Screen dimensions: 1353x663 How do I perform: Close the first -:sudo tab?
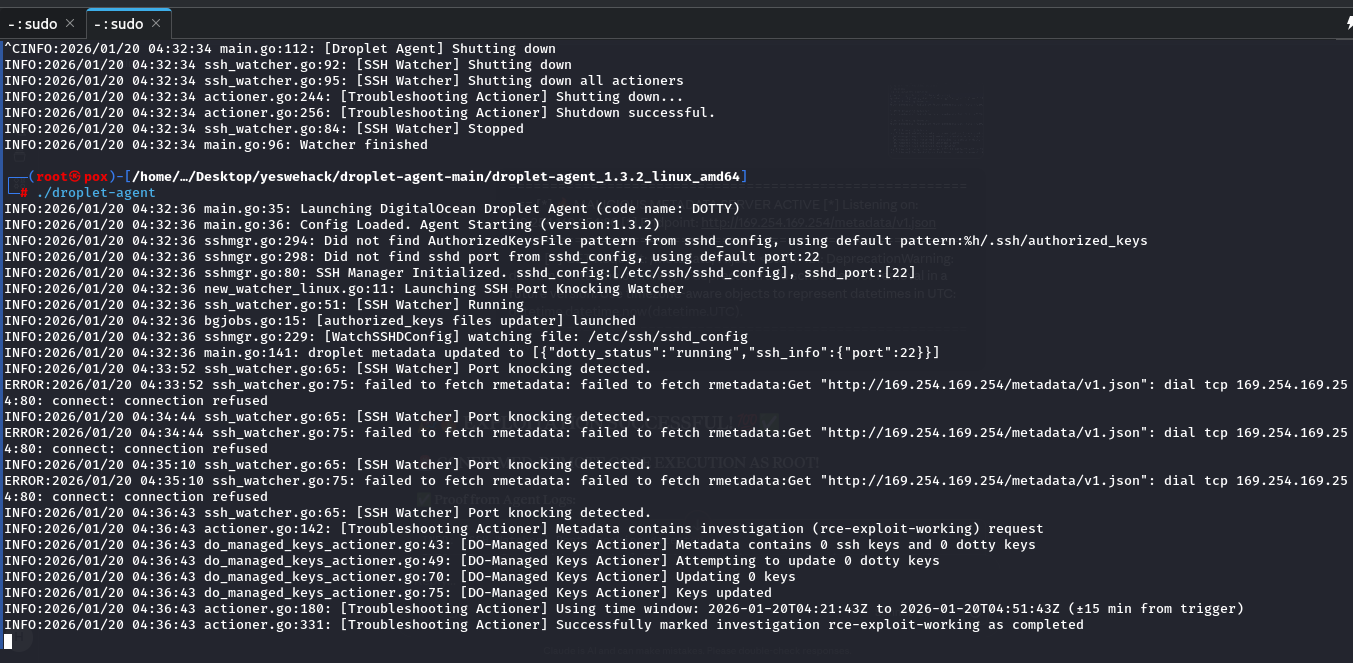tap(69, 23)
